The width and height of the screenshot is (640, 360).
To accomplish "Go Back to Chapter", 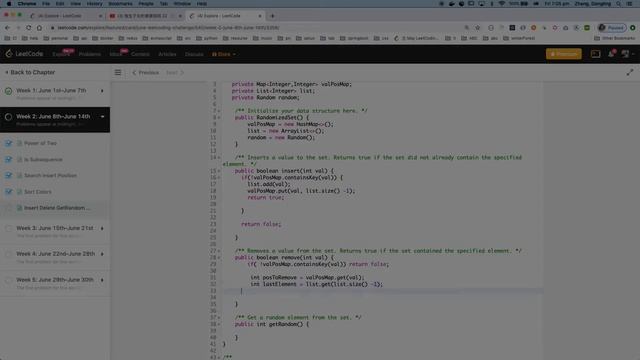I will tap(30, 72).
